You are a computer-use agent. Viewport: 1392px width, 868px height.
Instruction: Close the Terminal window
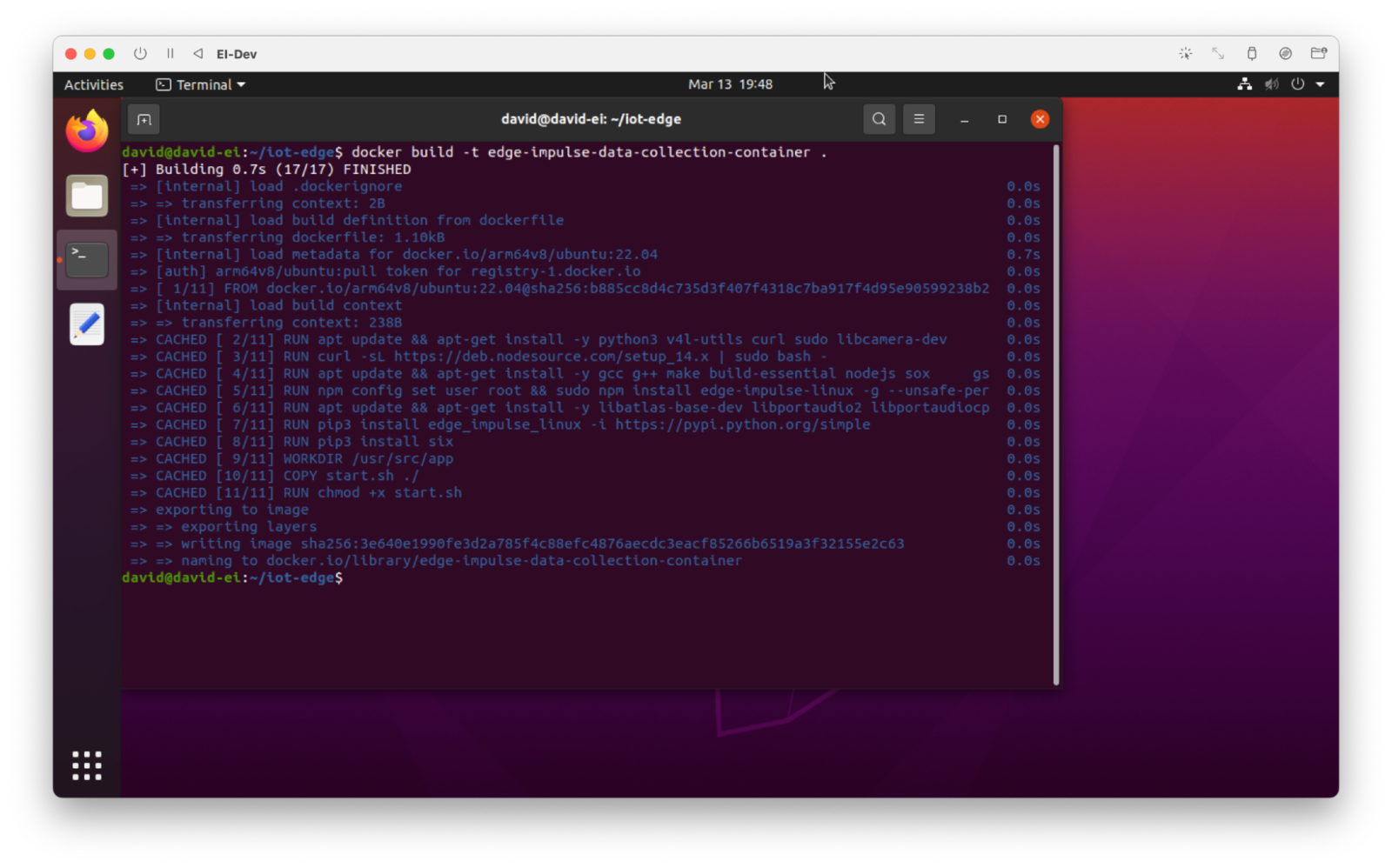pyautogui.click(x=1040, y=119)
